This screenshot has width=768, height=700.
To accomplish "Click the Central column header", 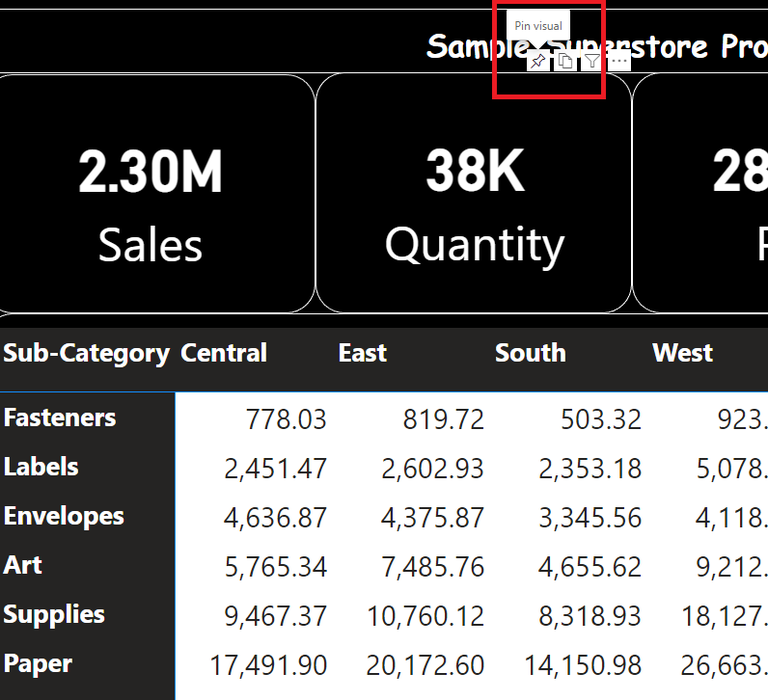I will 223,353.
